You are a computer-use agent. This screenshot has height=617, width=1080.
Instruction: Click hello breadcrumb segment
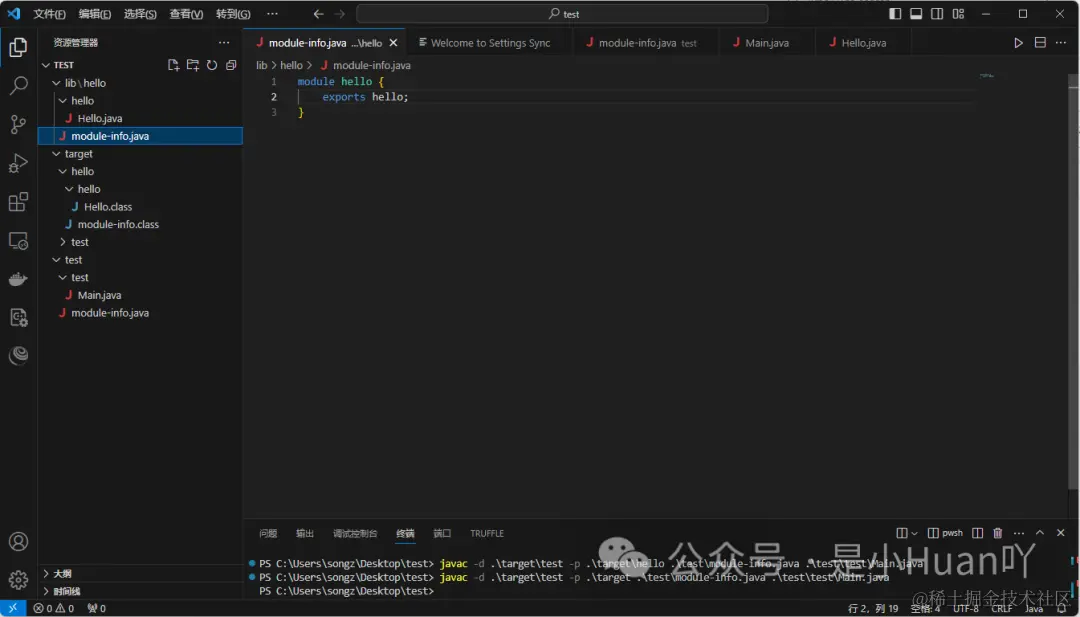pos(291,65)
